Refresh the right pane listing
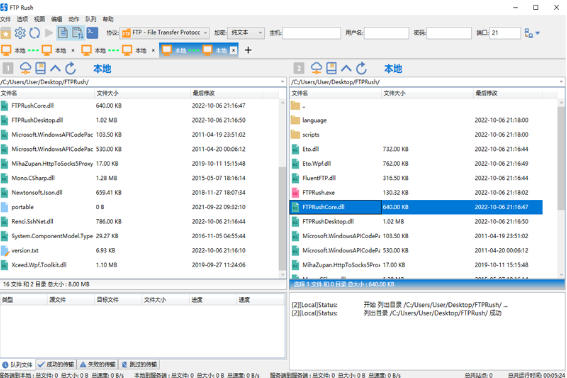 click(x=362, y=68)
